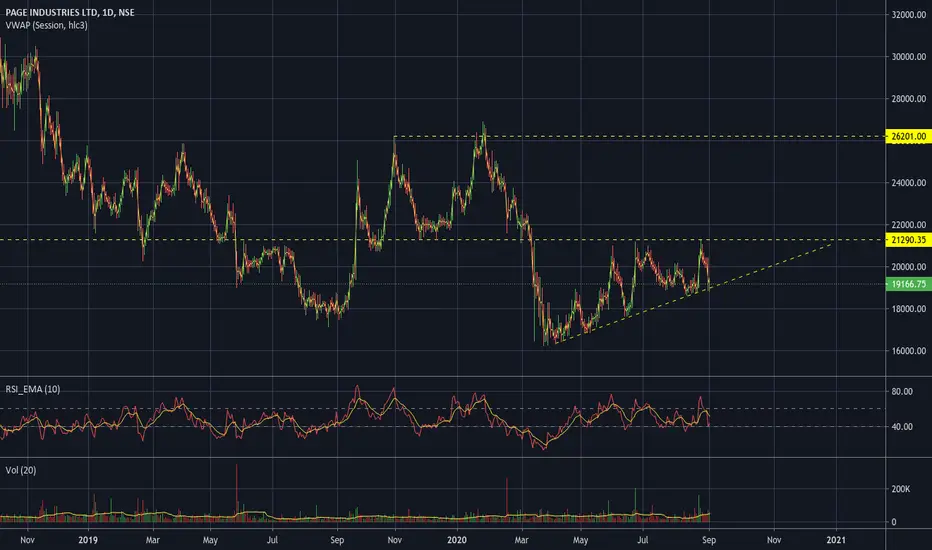The height and width of the screenshot is (550, 932).
Task: Click the RSI 40.00 scale value
Action: (902, 427)
